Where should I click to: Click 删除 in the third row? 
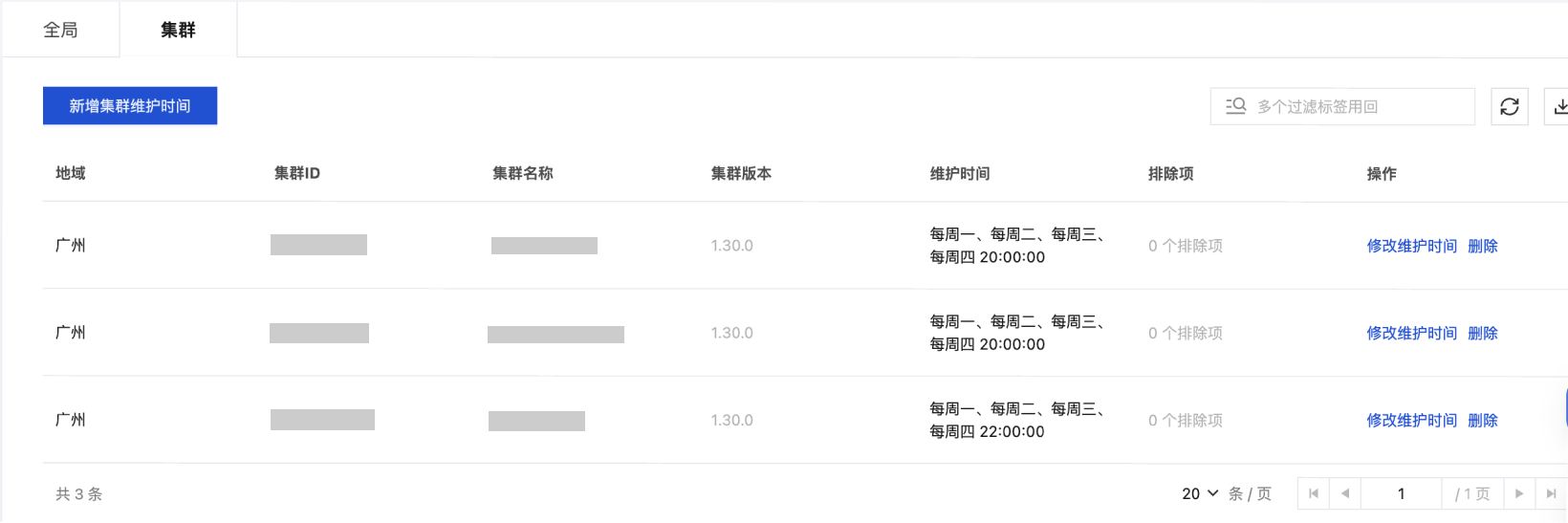point(1482,420)
